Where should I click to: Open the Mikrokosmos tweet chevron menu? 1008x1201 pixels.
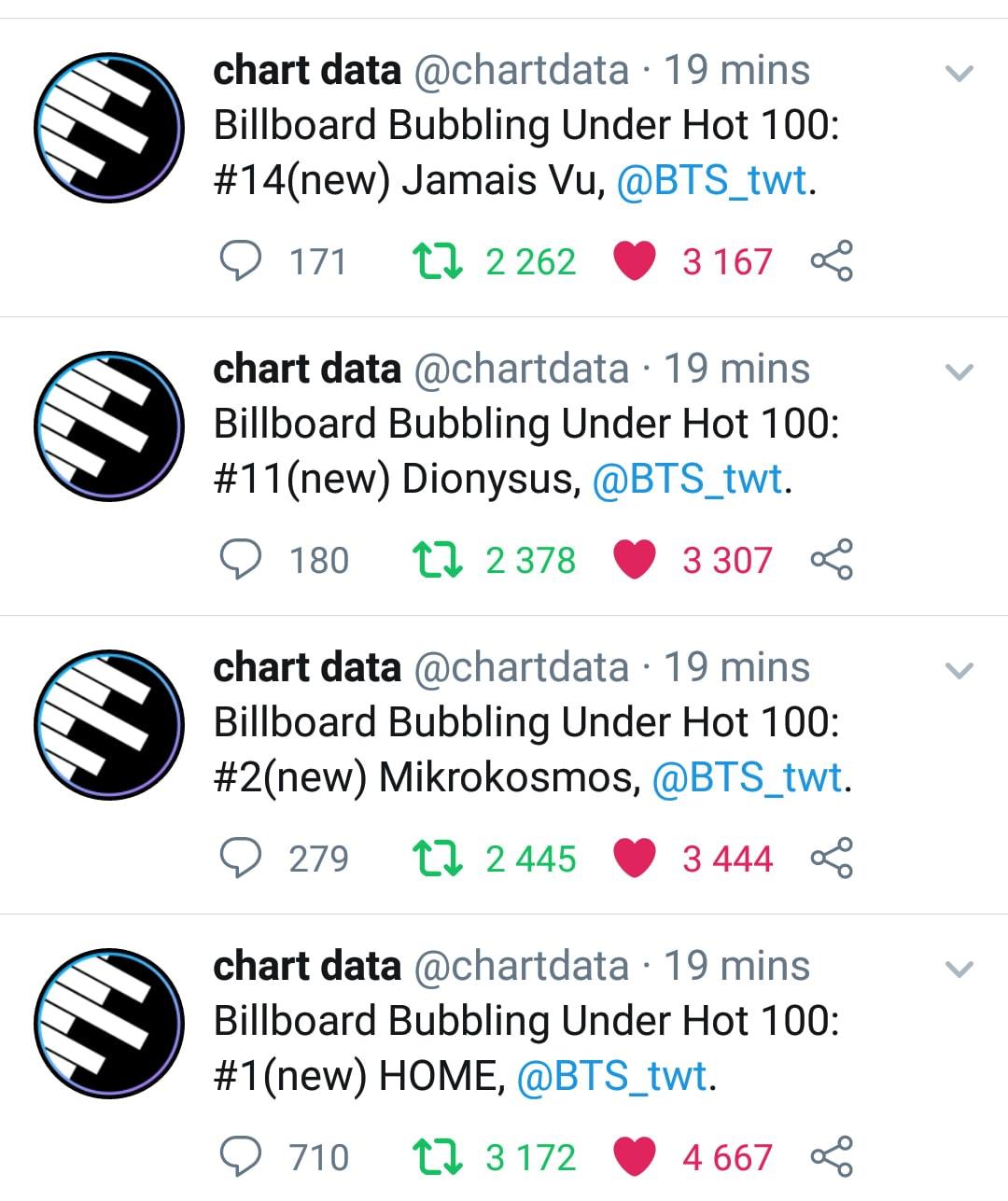959,670
